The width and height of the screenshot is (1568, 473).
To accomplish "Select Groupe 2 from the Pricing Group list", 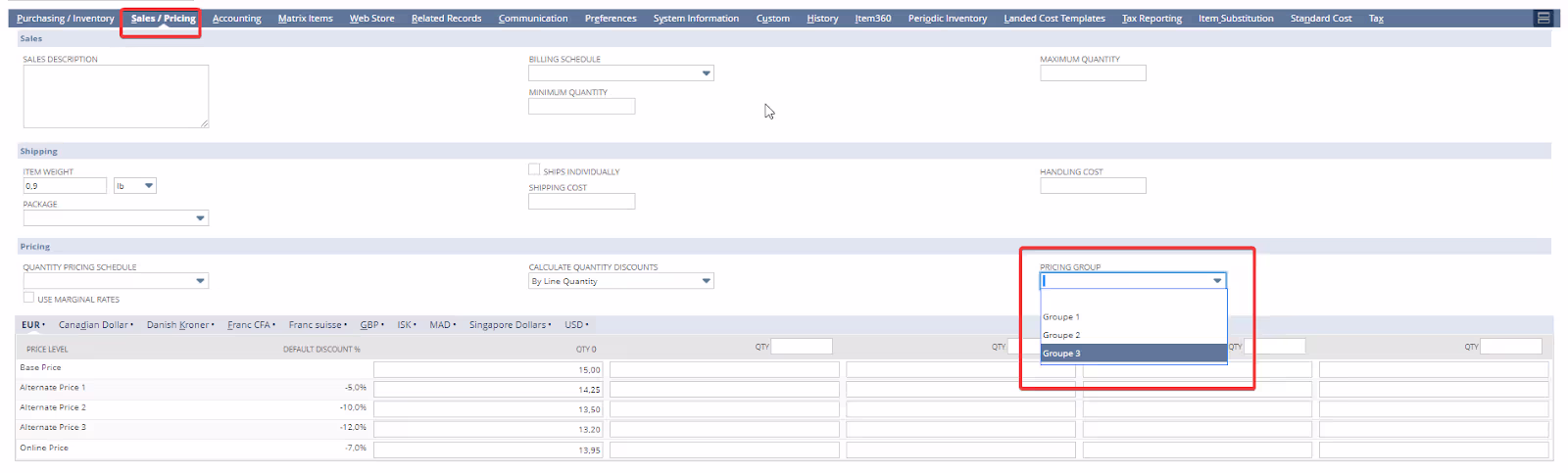I will click(1133, 335).
